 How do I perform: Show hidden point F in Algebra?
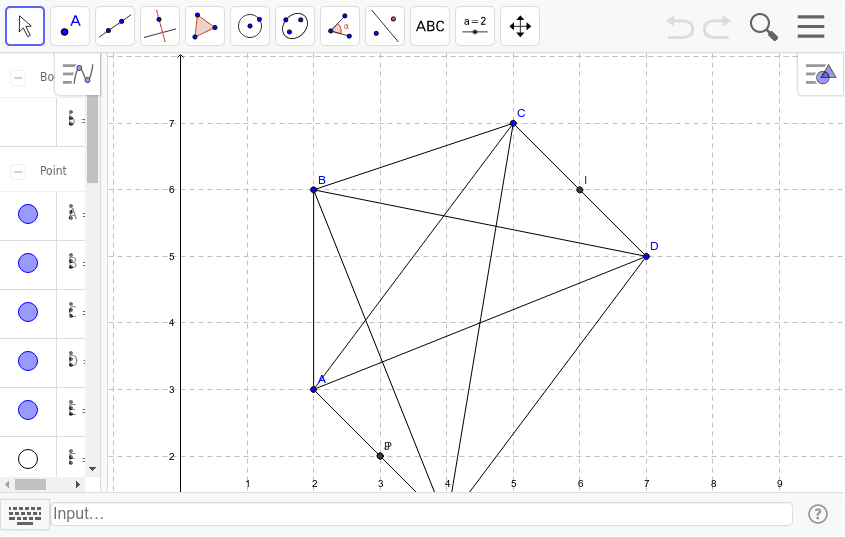click(x=28, y=459)
